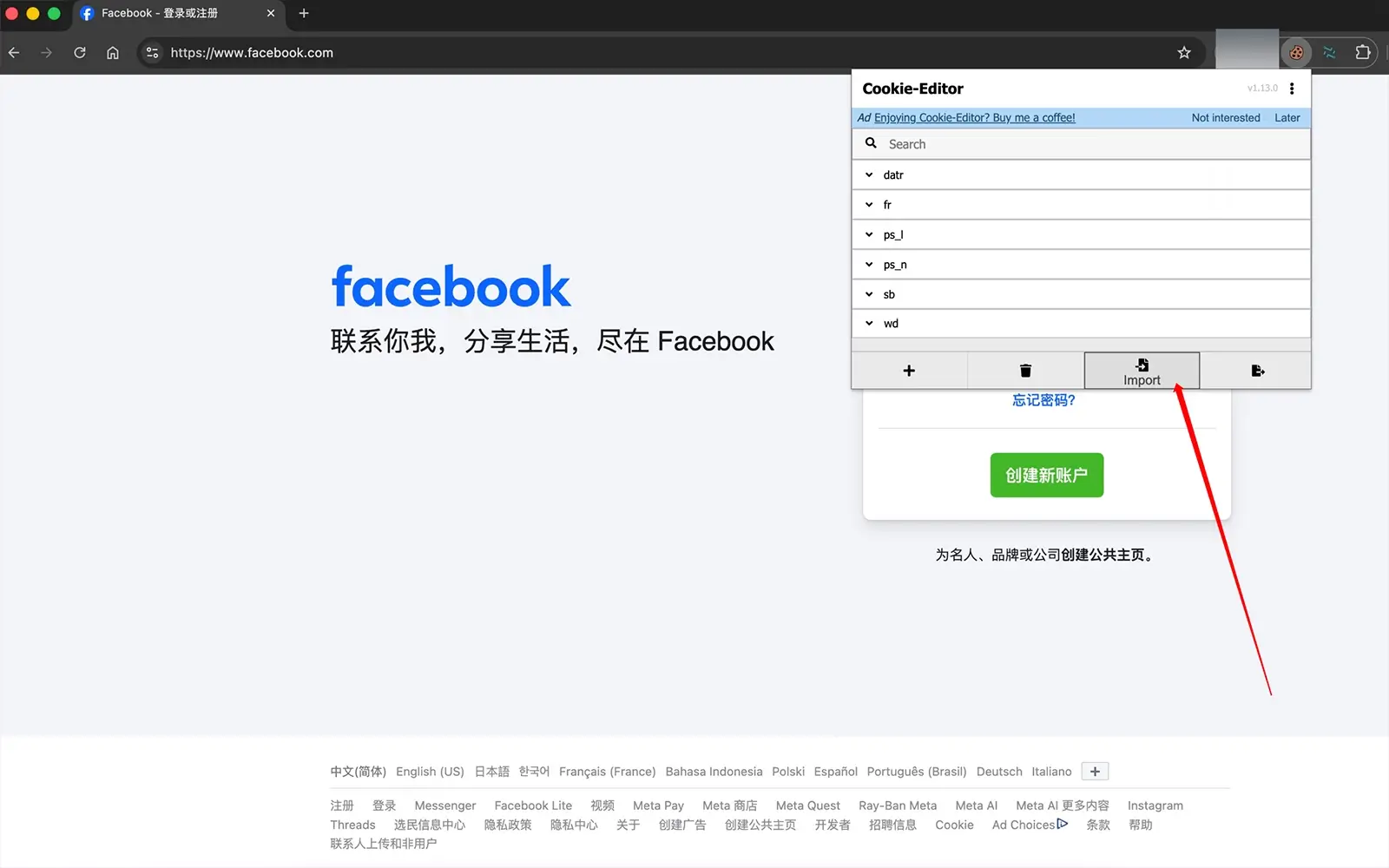The width and height of the screenshot is (1389, 868).
Task: Switch language to Português (Brasil)
Action: 916,772
